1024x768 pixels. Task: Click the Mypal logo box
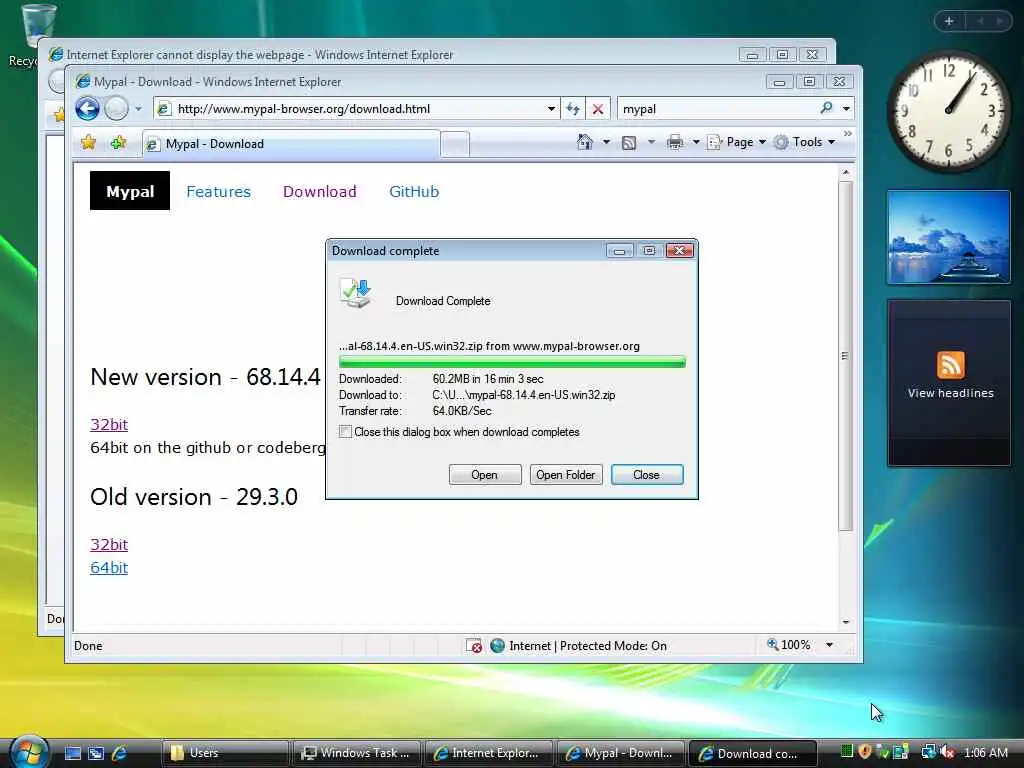130,191
